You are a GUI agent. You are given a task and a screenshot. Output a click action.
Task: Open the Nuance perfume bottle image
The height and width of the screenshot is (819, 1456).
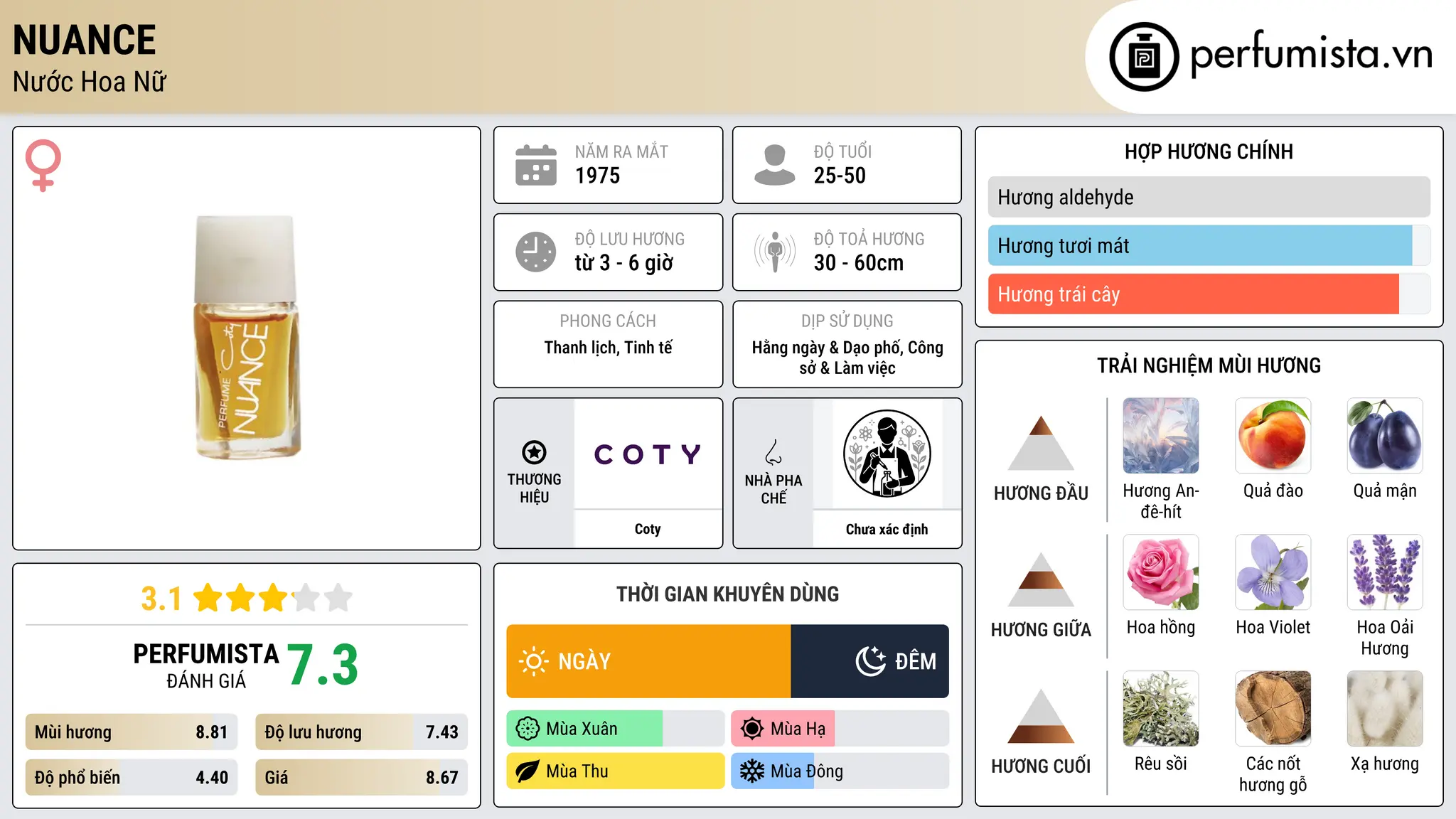pyautogui.click(x=247, y=337)
